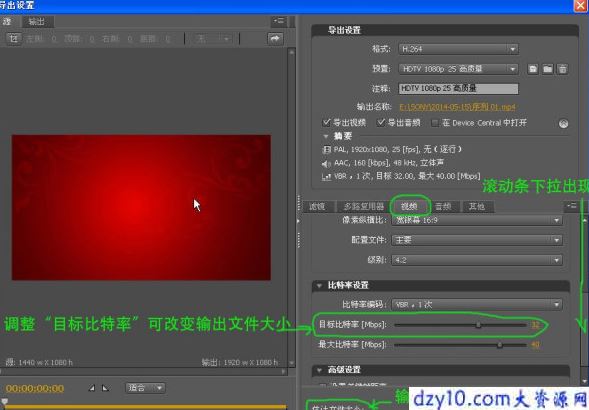
Task: Click the 注释 comment input field
Action: [x=458, y=89]
